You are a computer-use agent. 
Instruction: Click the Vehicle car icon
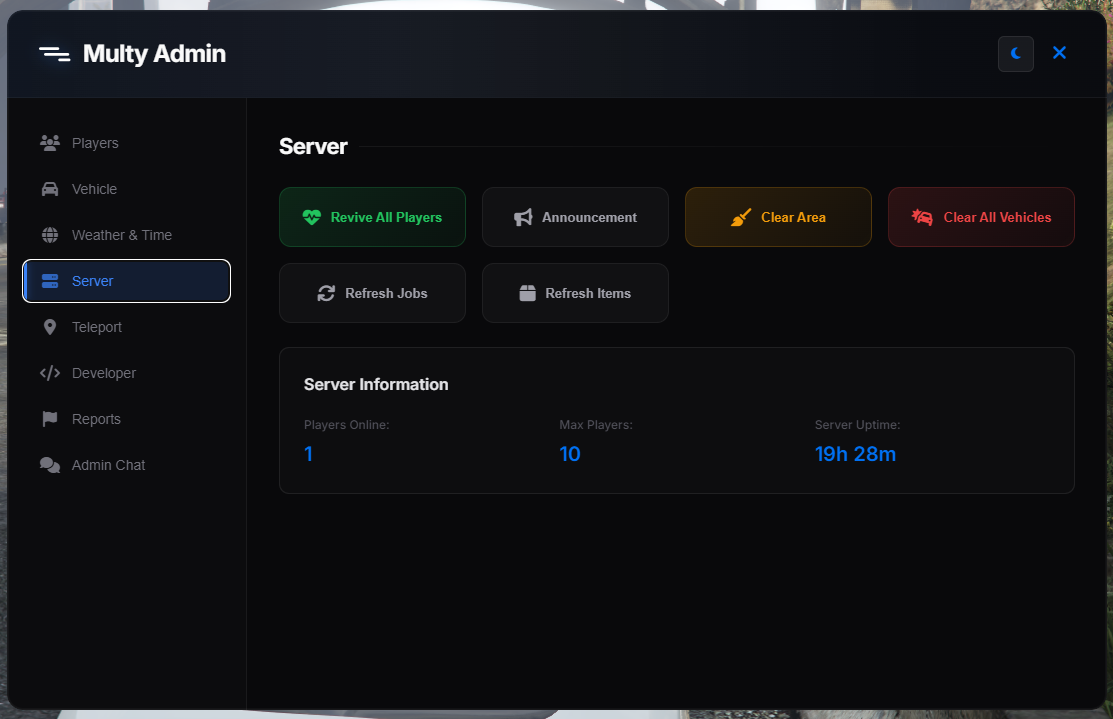(49, 189)
